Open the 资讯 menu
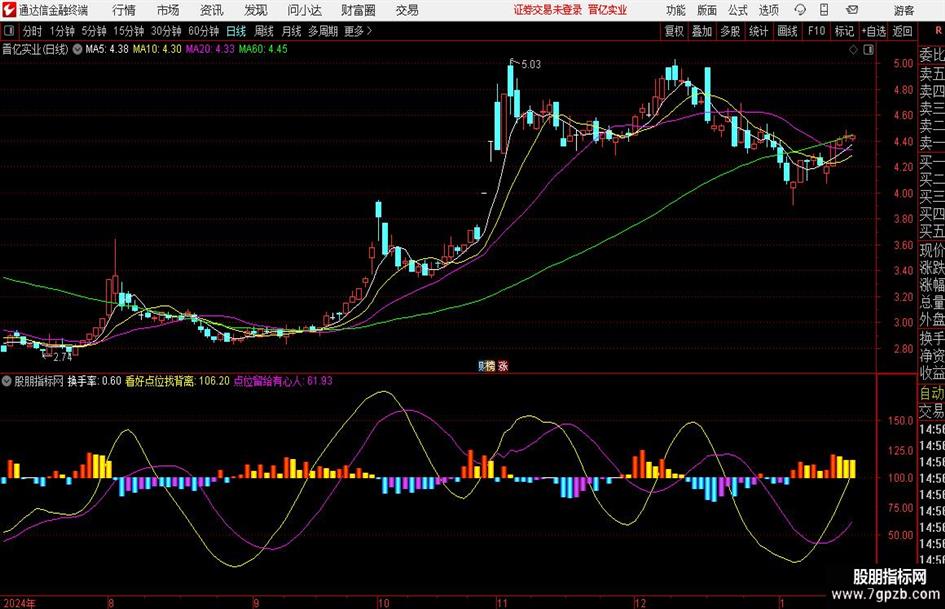Image resolution: width=945 pixels, height=609 pixels. (x=212, y=10)
